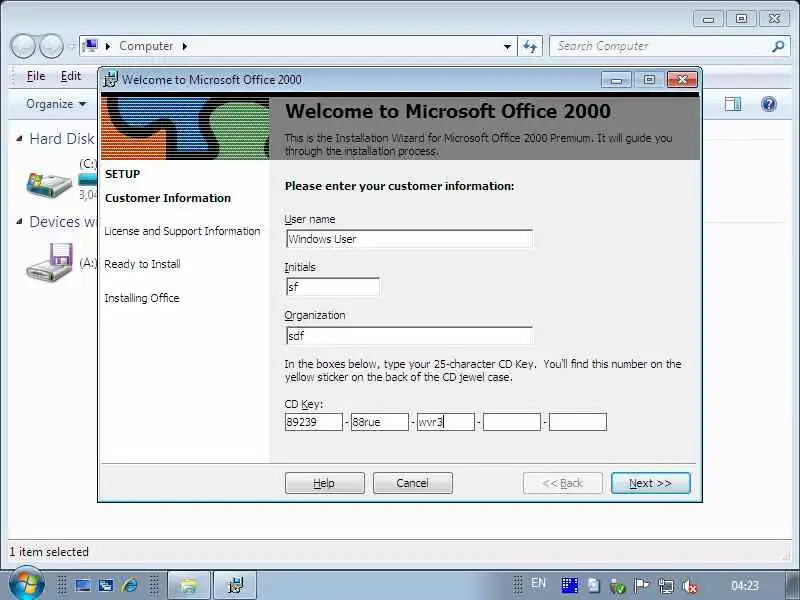Image resolution: width=800 pixels, height=600 pixels.
Task: Click third CD Key box with wvr3
Action: [x=445, y=422]
